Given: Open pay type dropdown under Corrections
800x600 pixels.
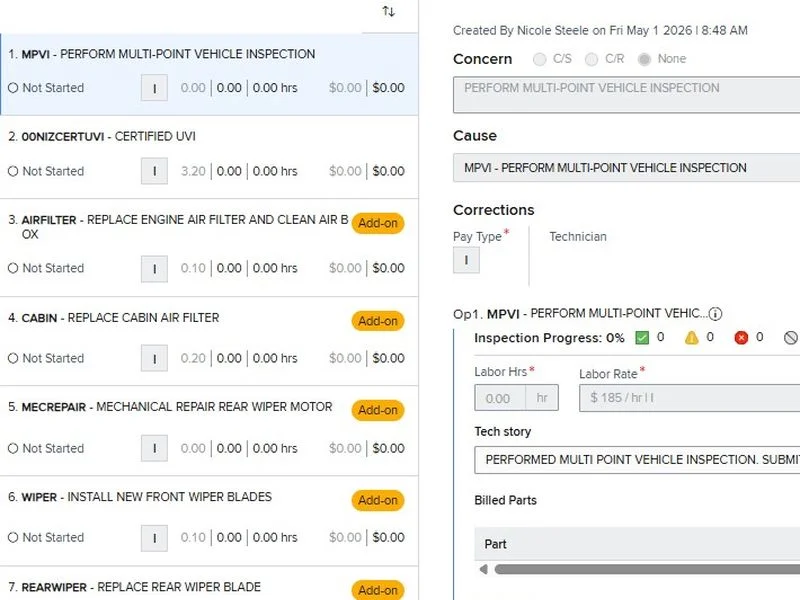Looking at the screenshot, I should [466, 260].
